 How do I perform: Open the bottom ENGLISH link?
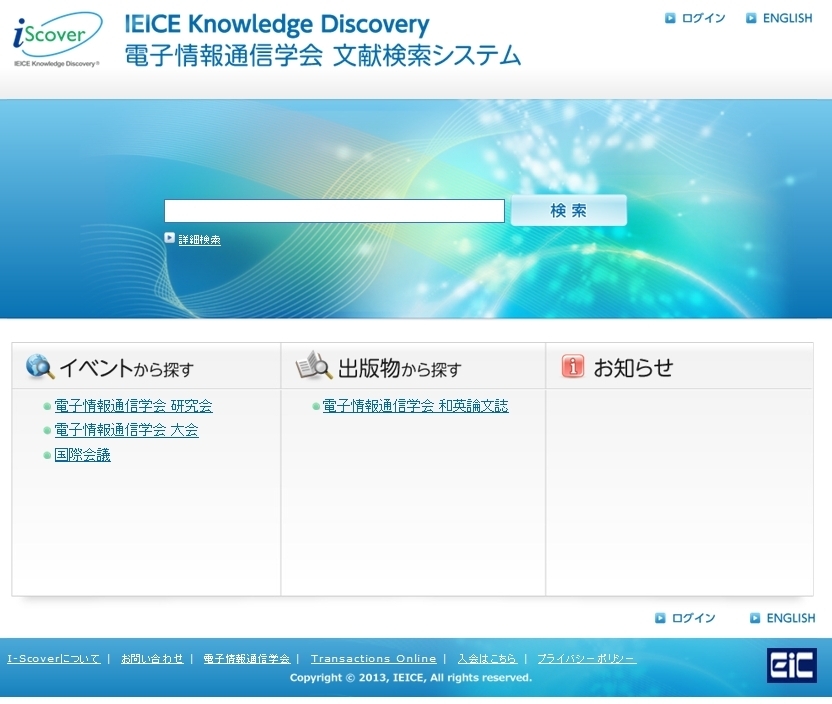[x=791, y=618]
